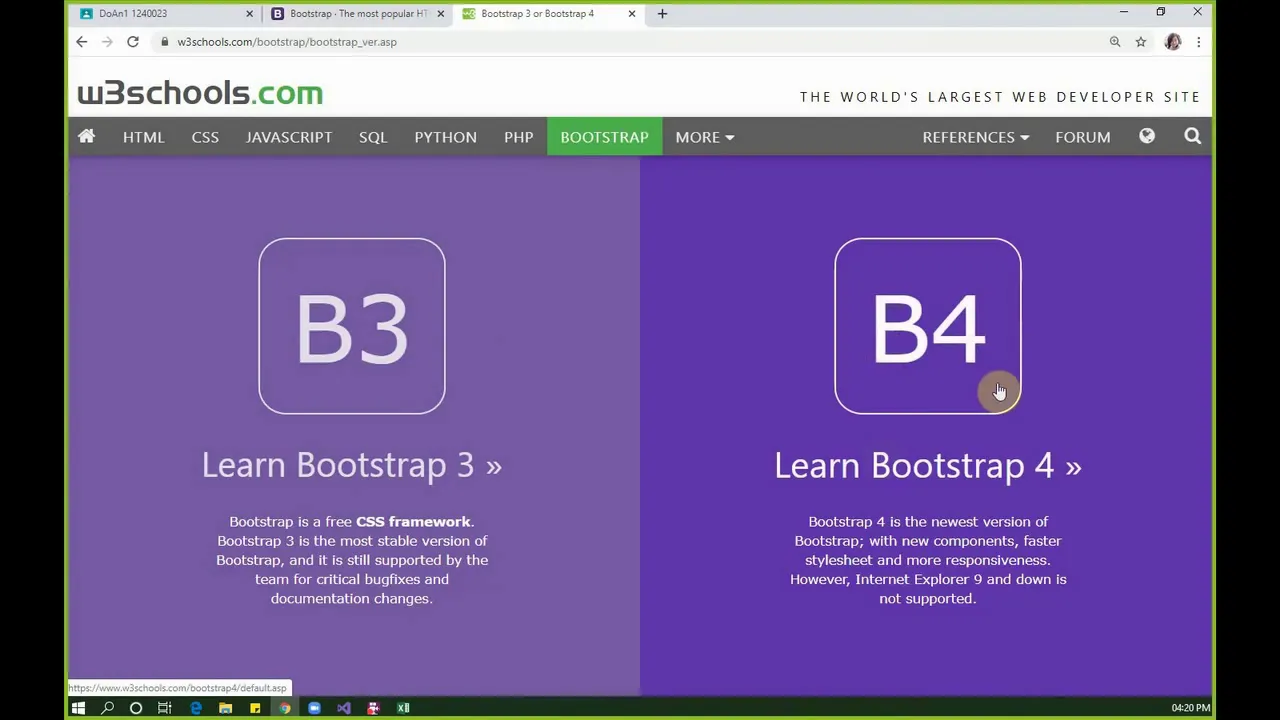Select BOOTSTRAP in the navigation bar

(604, 137)
